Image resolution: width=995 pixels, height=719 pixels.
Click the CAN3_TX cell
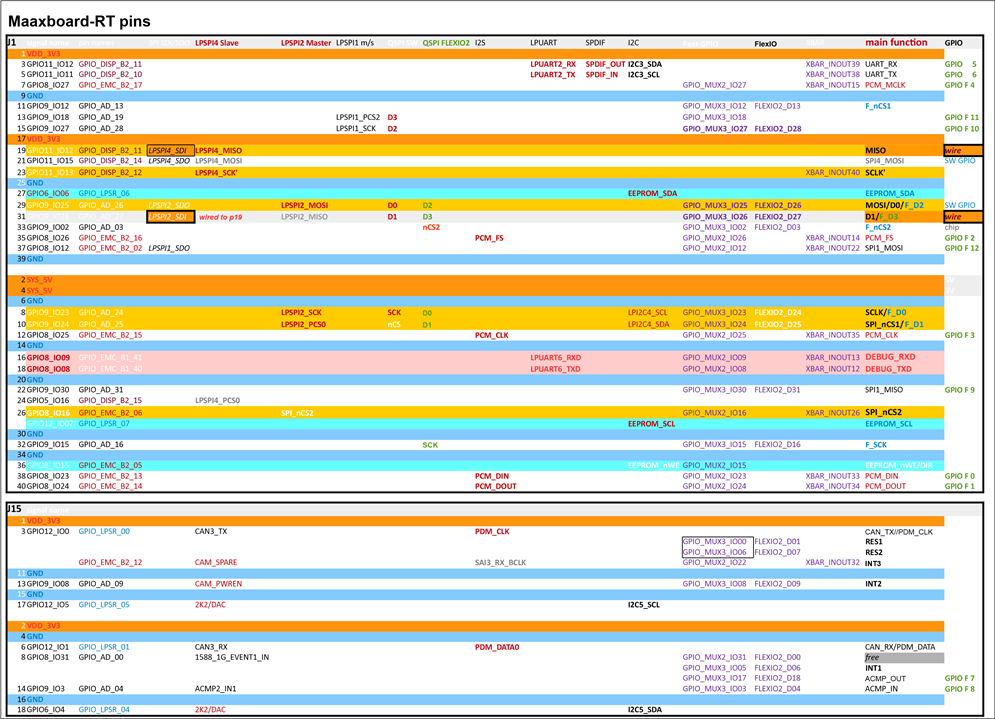tap(211, 531)
